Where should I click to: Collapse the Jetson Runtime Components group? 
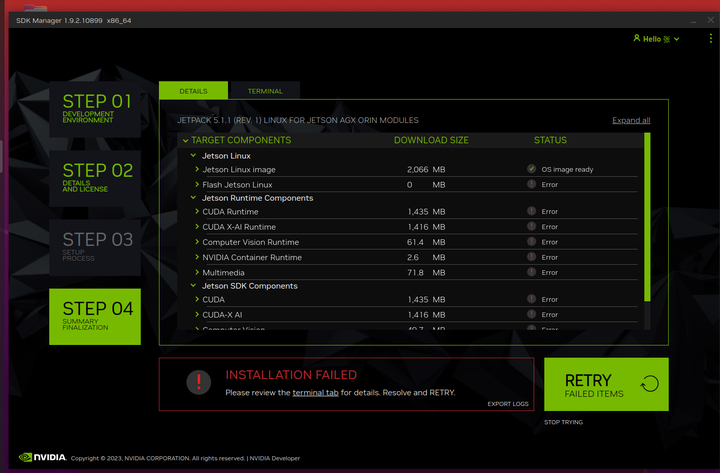pos(193,197)
